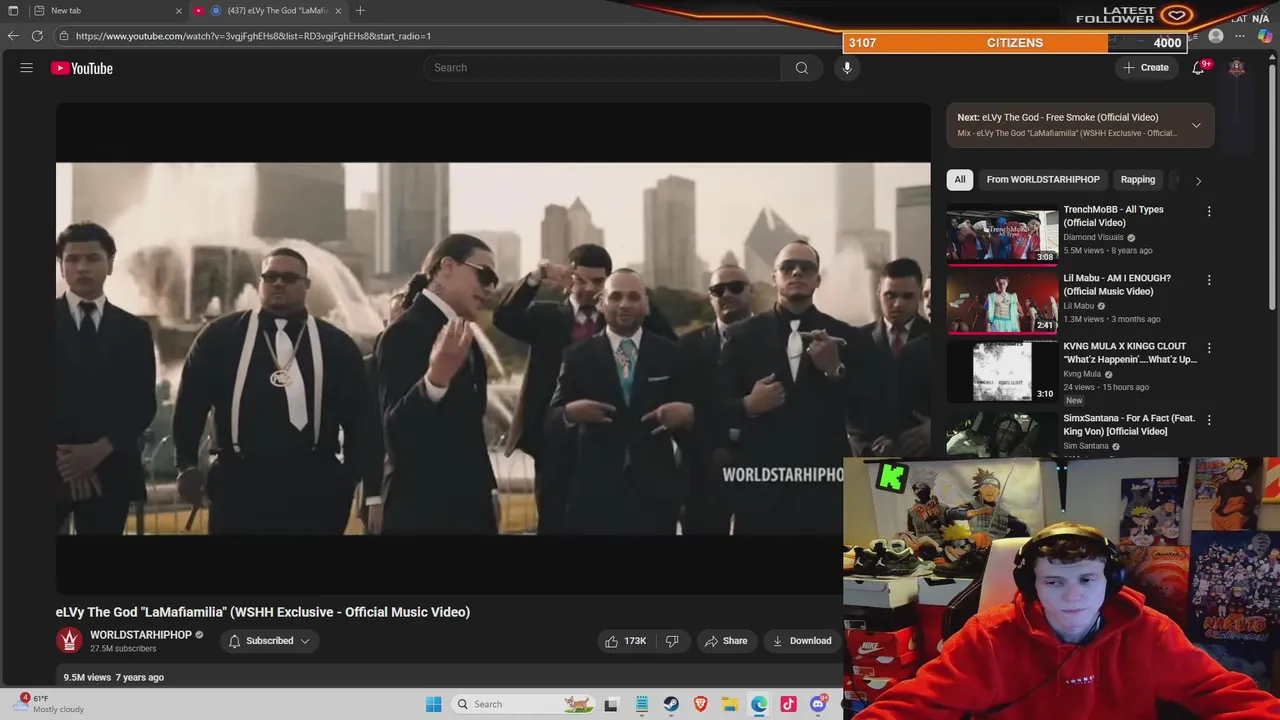This screenshot has width=1280, height=720.
Task: Click the video player to pause
Action: pyautogui.click(x=493, y=348)
